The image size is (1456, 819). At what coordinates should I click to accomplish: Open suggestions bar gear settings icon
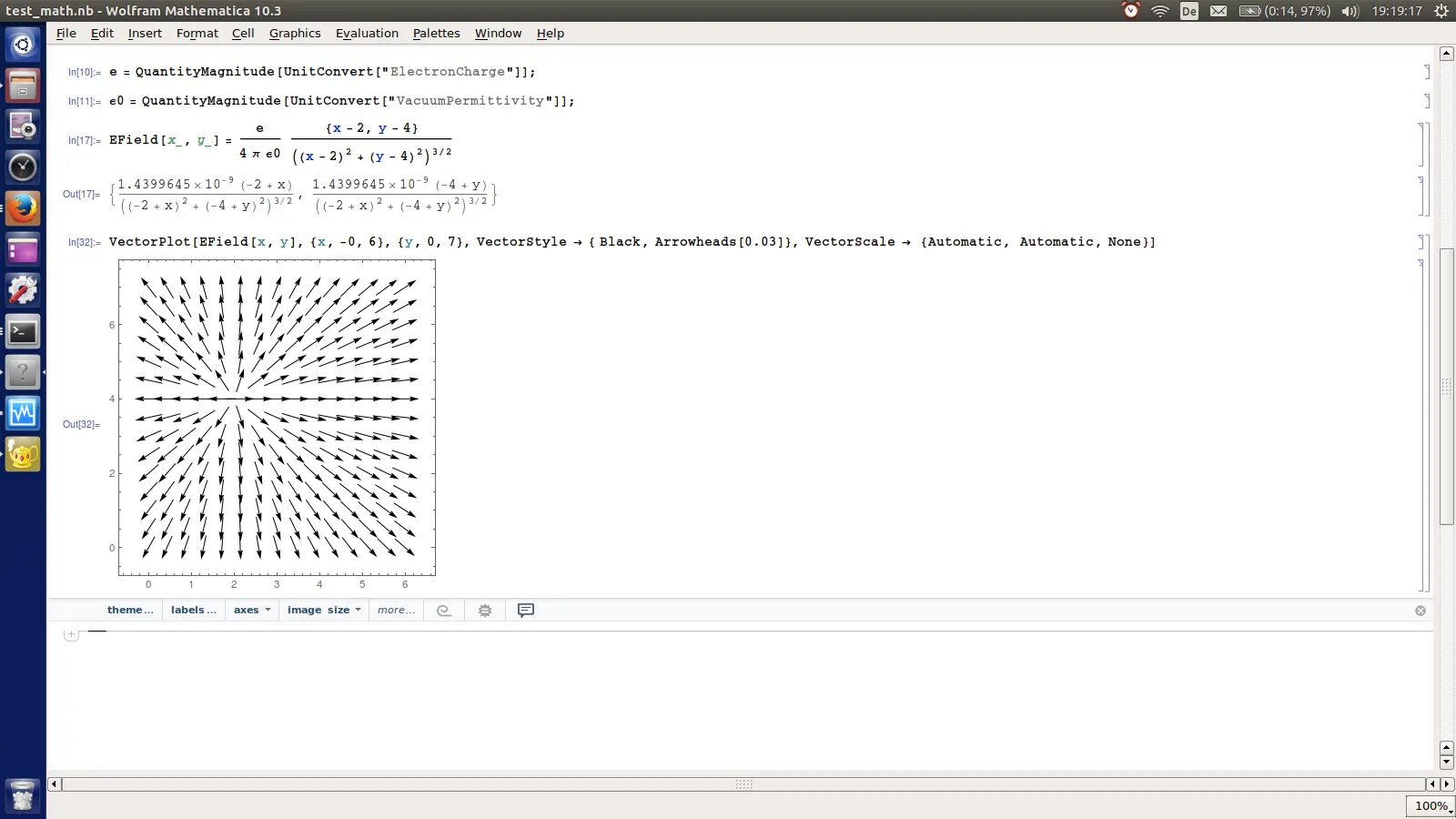pos(485,611)
